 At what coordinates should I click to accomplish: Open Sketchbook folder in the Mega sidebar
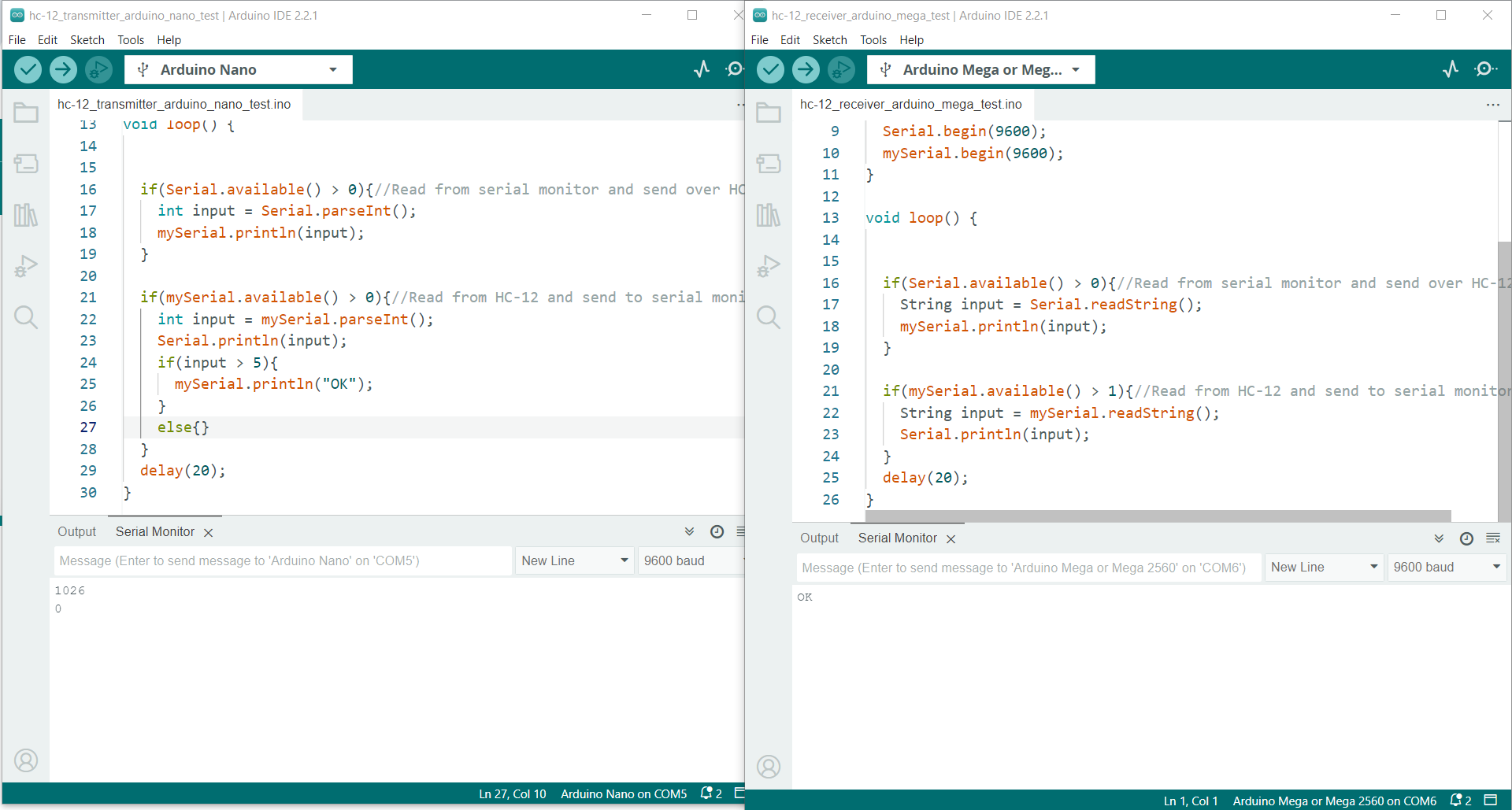(x=768, y=113)
